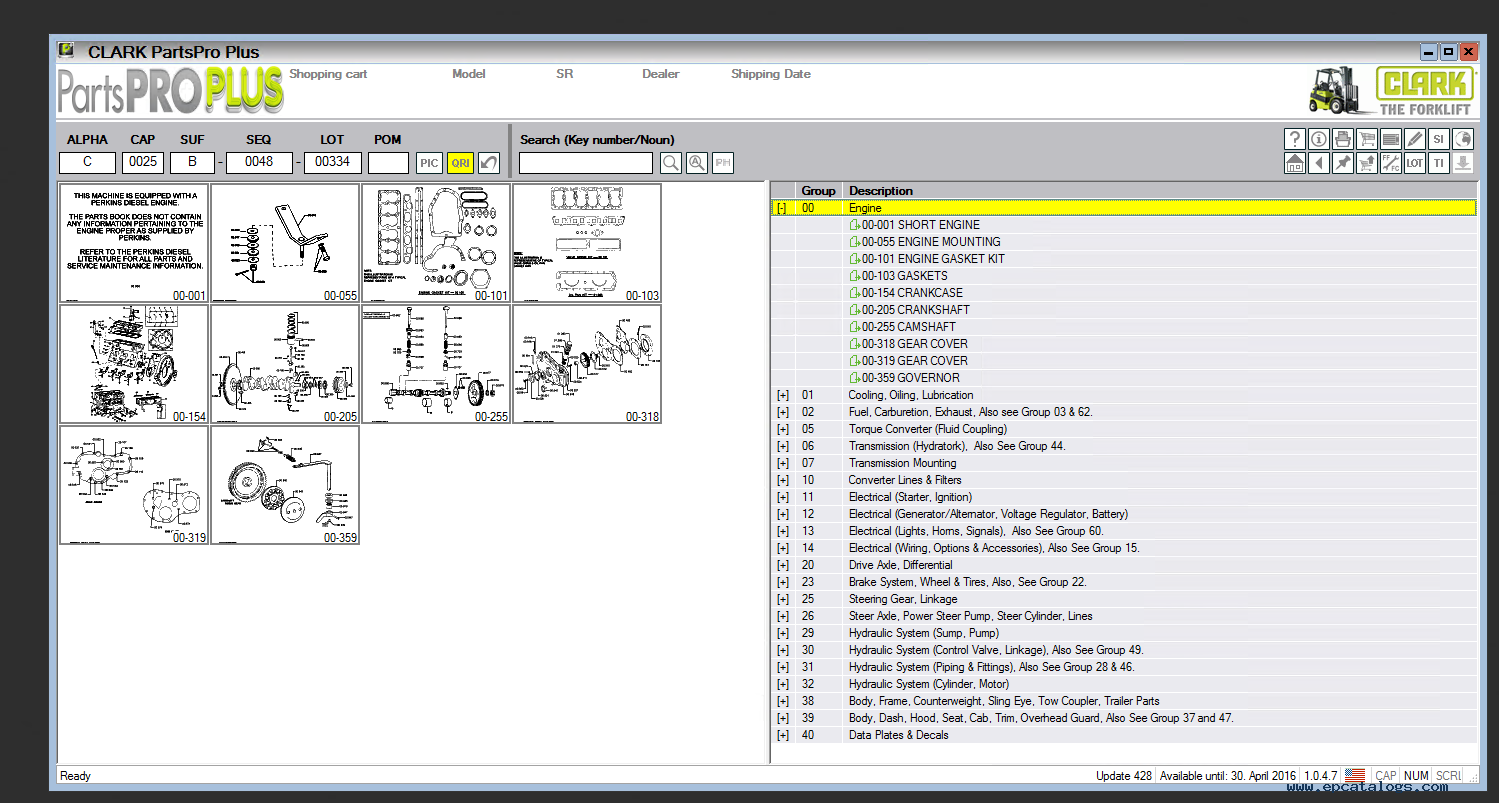The height and width of the screenshot is (803, 1499).
Task: Click the FF/FC wrench icon
Action: [x=1390, y=163]
